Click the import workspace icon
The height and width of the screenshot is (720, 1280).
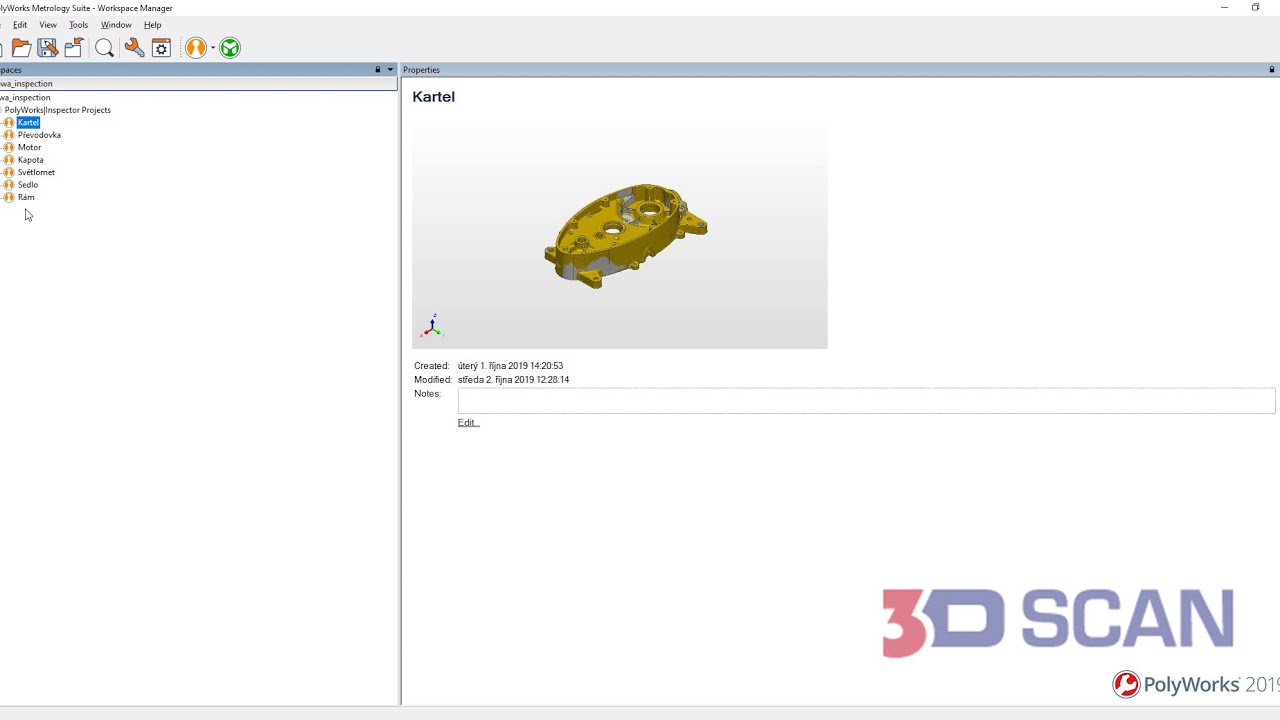click(73, 47)
